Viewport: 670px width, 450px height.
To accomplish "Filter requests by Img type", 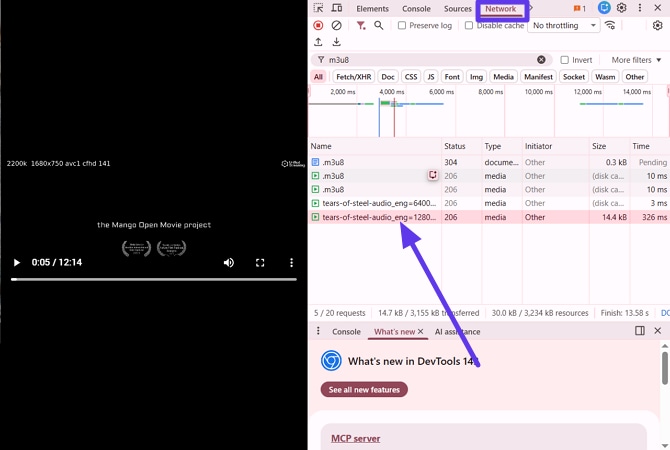I will (x=476, y=77).
